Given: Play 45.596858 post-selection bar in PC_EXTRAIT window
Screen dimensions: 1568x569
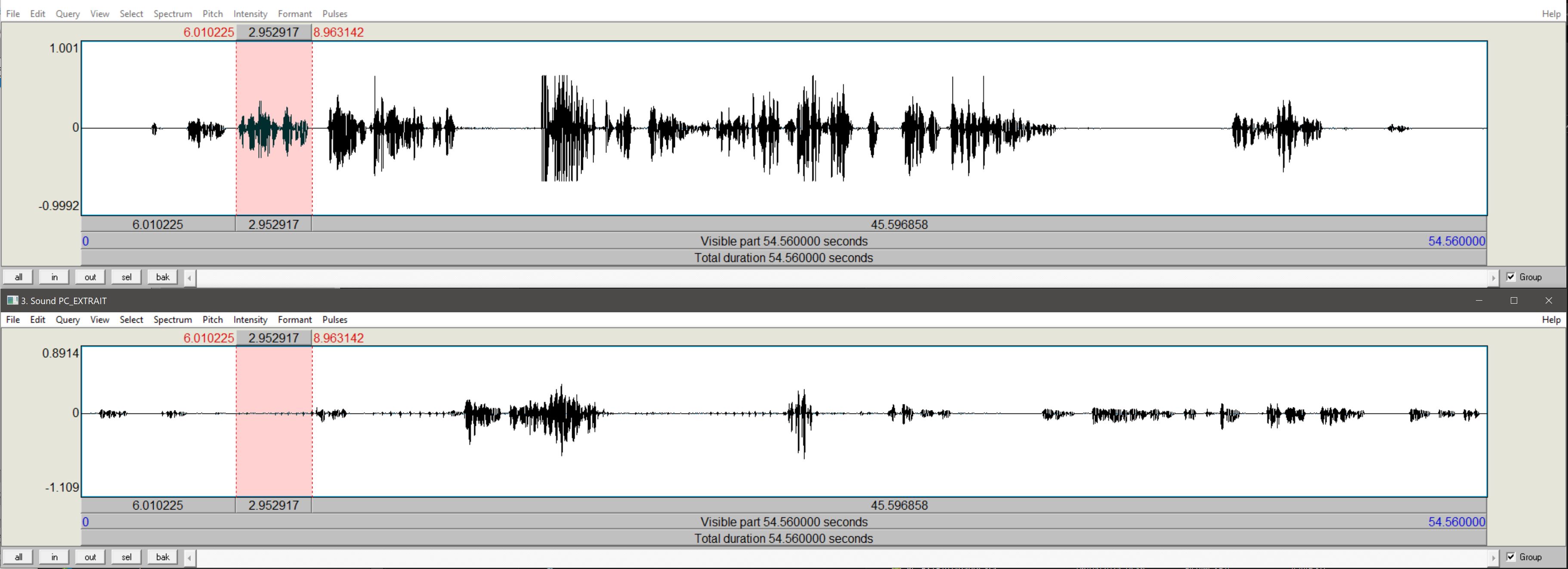Looking at the screenshot, I should tap(900, 505).
